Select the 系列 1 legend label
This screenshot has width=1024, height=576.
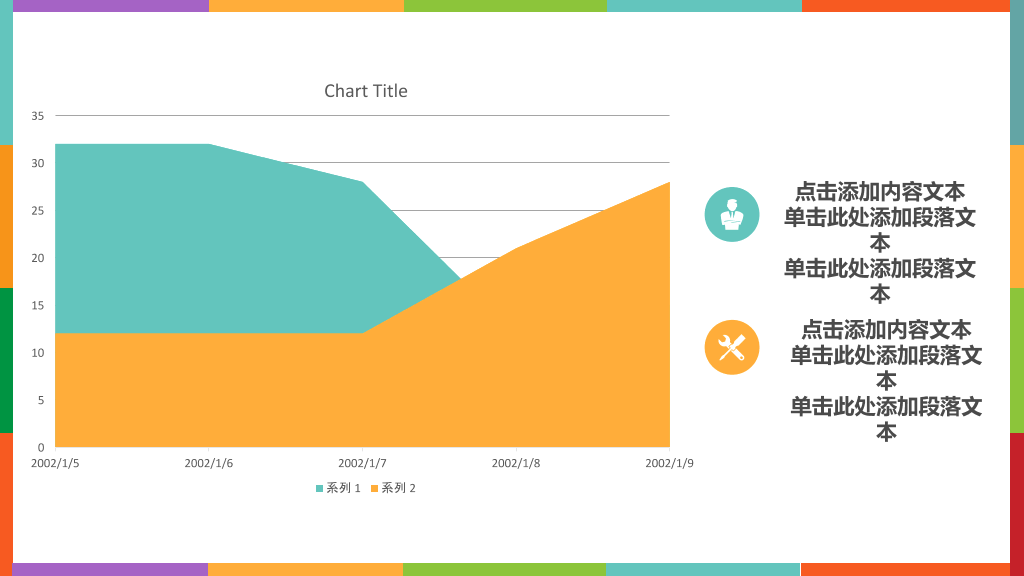coord(344,488)
